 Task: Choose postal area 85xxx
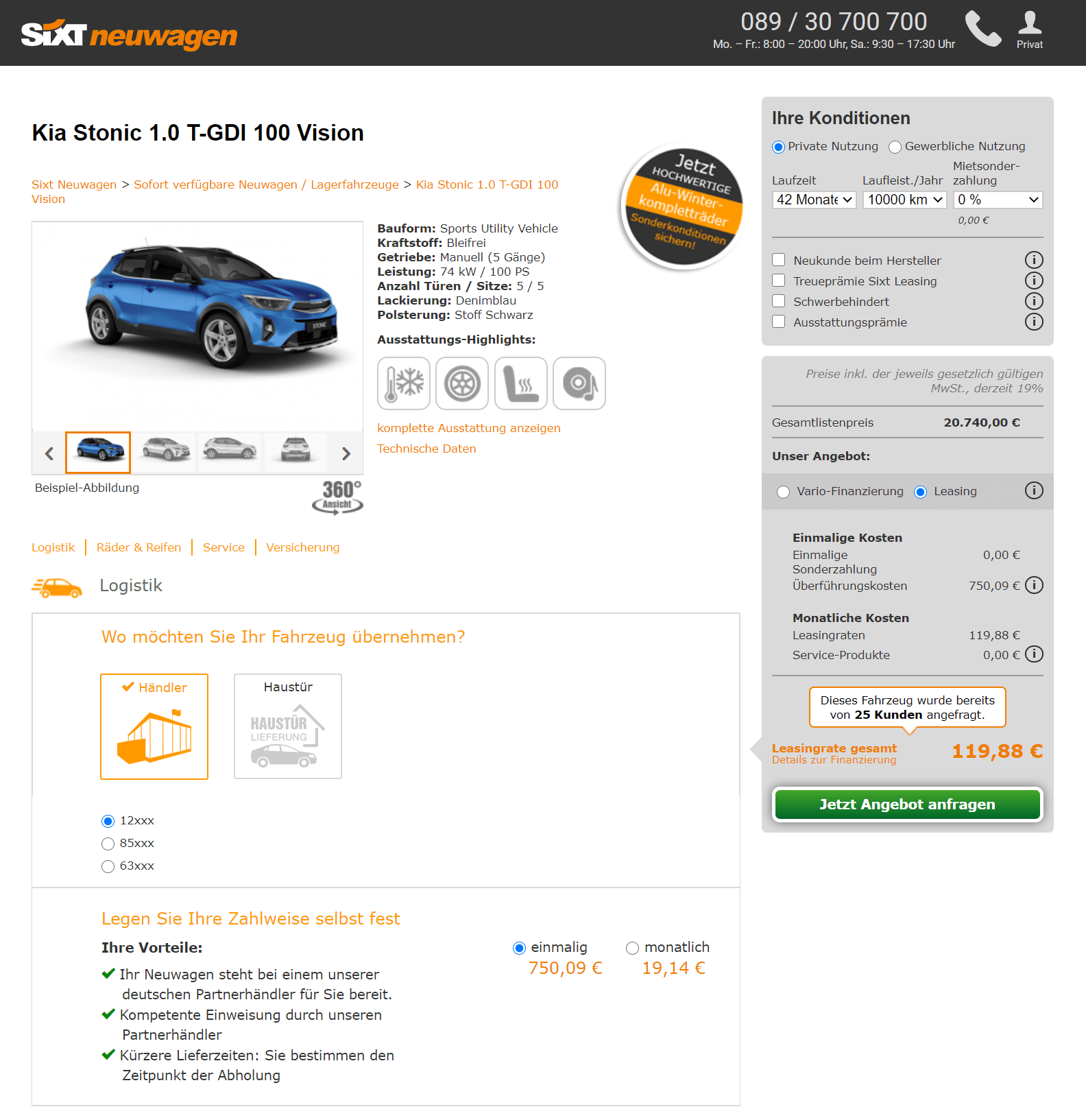point(108,844)
